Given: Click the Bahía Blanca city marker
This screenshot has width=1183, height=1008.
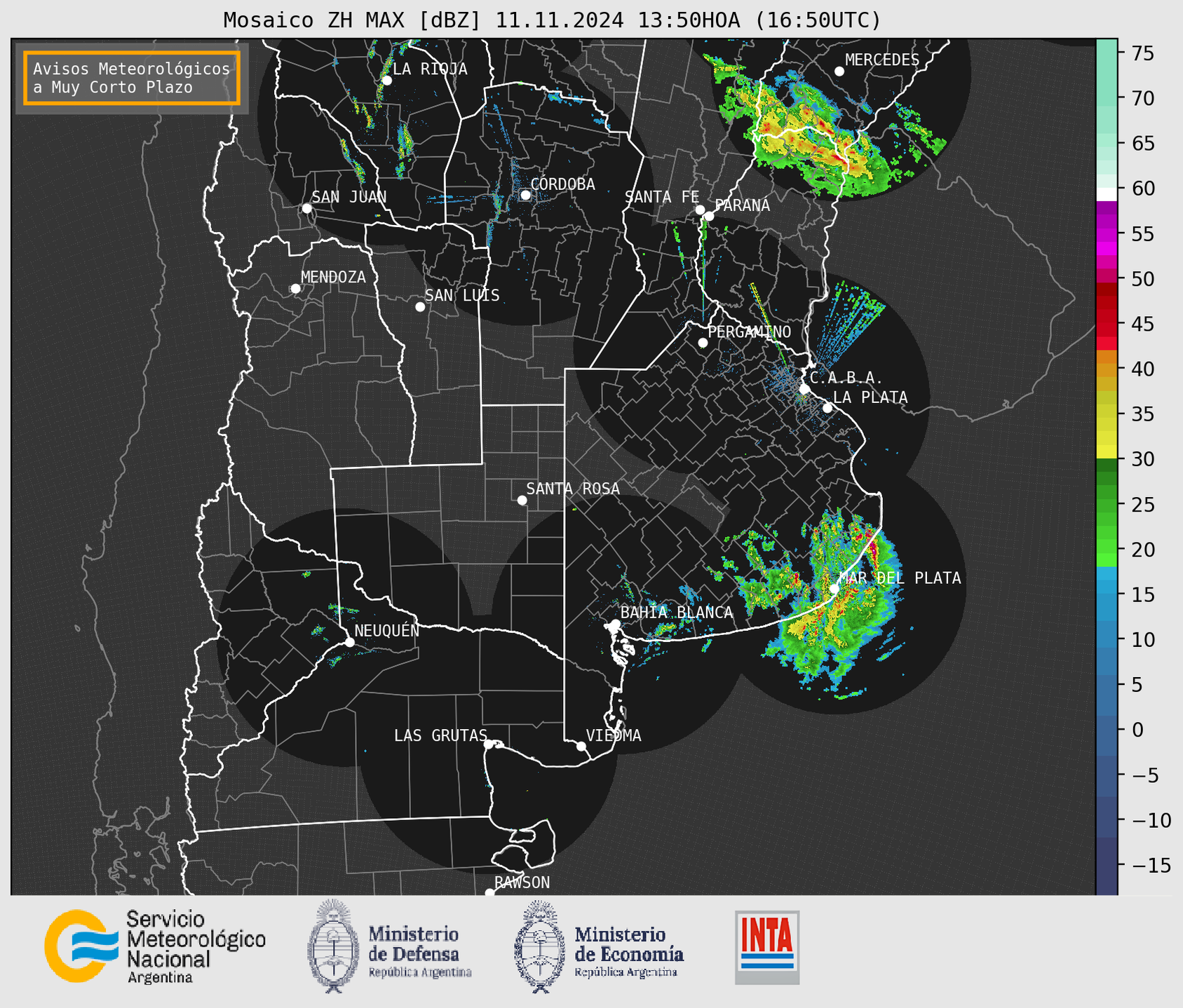Looking at the screenshot, I should (x=615, y=624).
